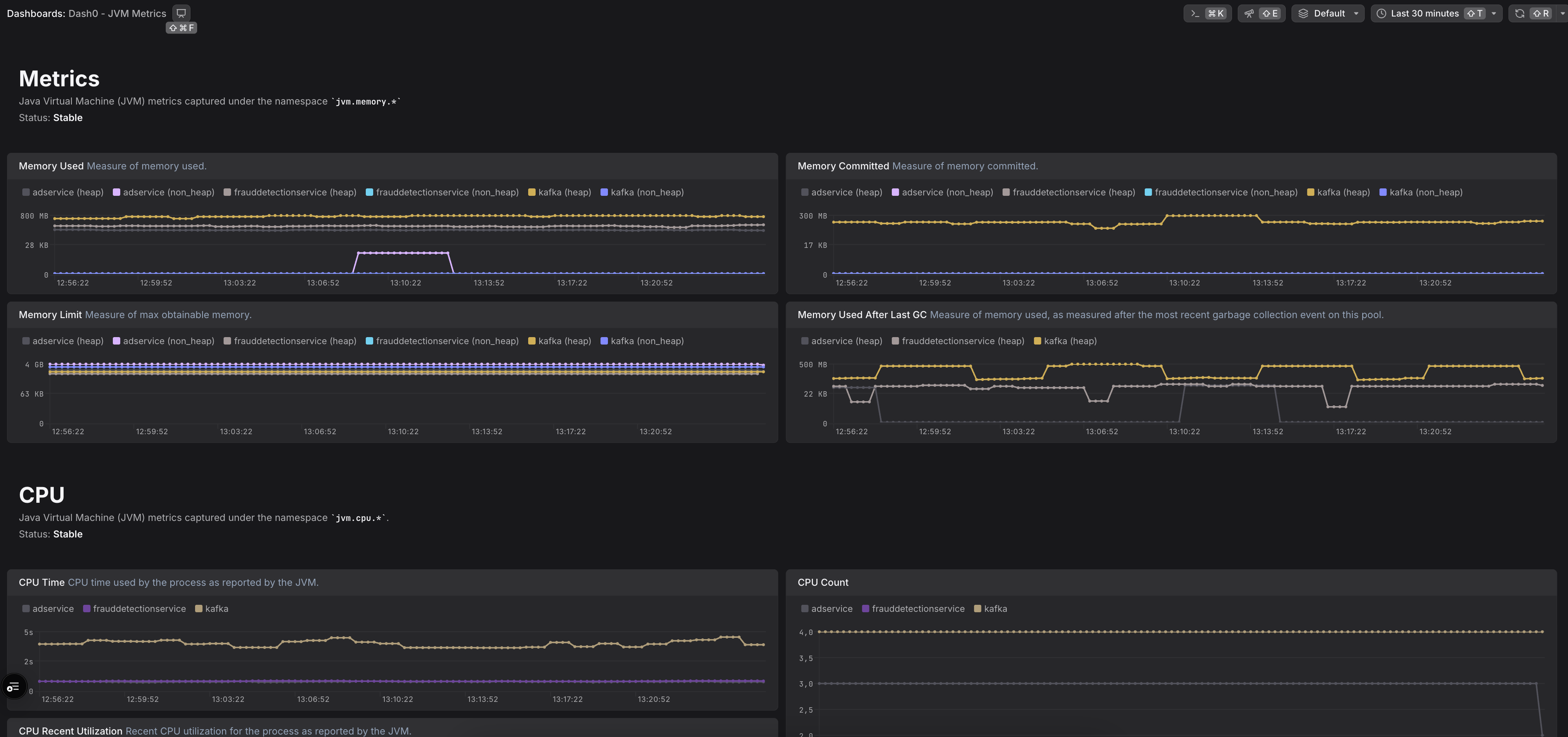Click the refresh dashboard icon
1568x737 pixels.
tap(1519, 13)
